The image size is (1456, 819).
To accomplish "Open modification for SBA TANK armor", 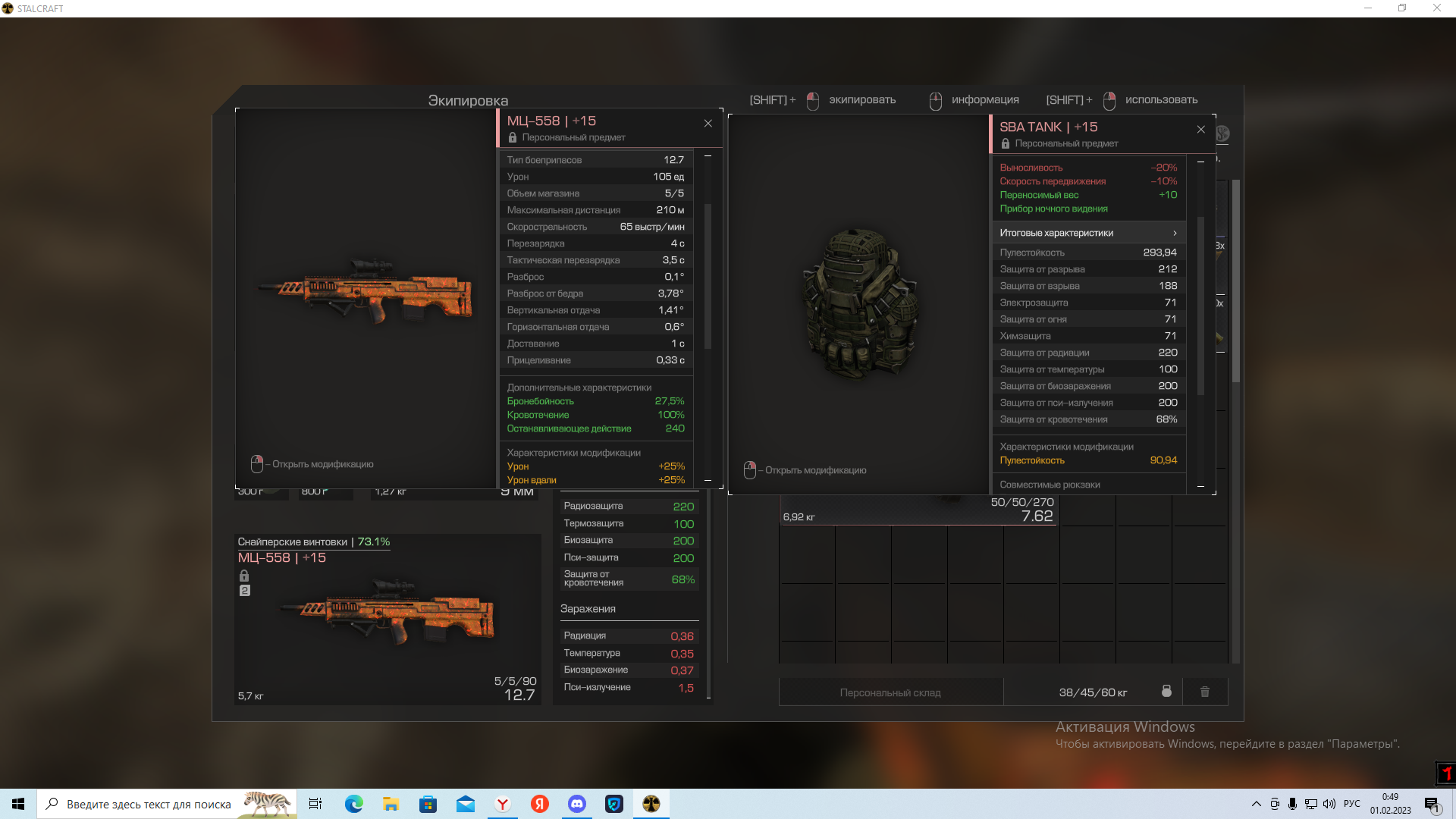I will (815, 470).
